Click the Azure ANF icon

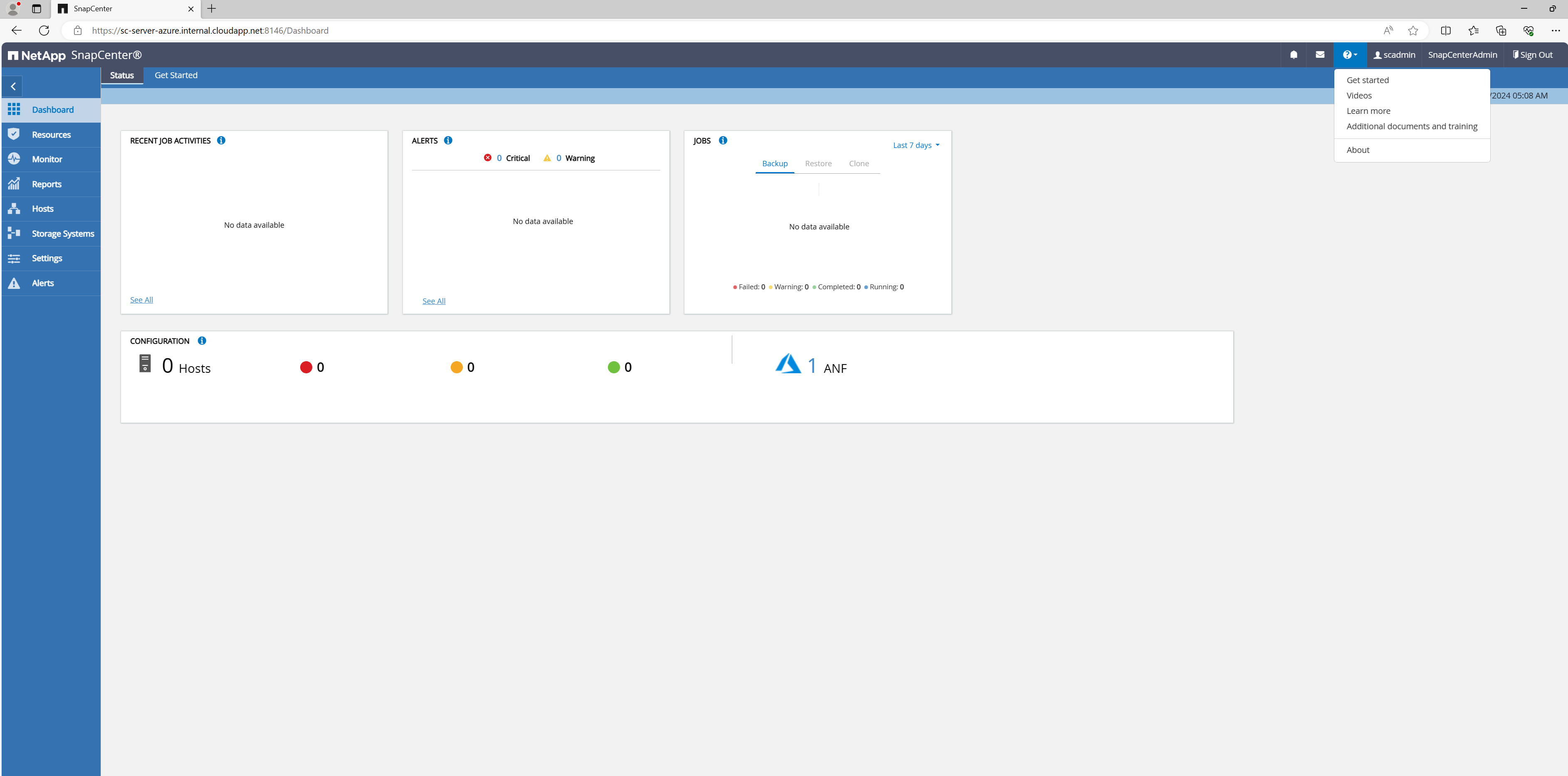pos(788,364)
